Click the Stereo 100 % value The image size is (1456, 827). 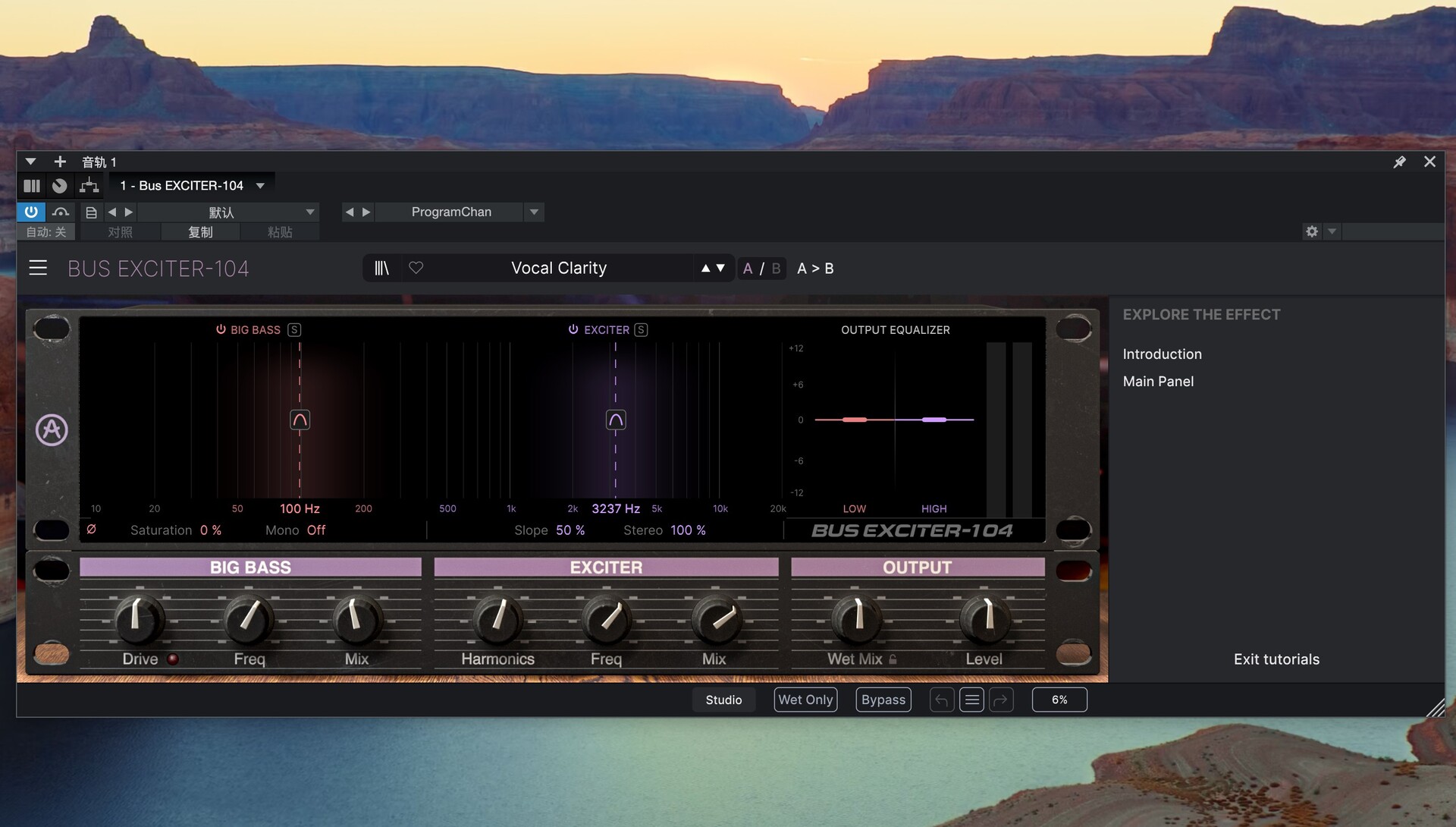click(688, 530)
